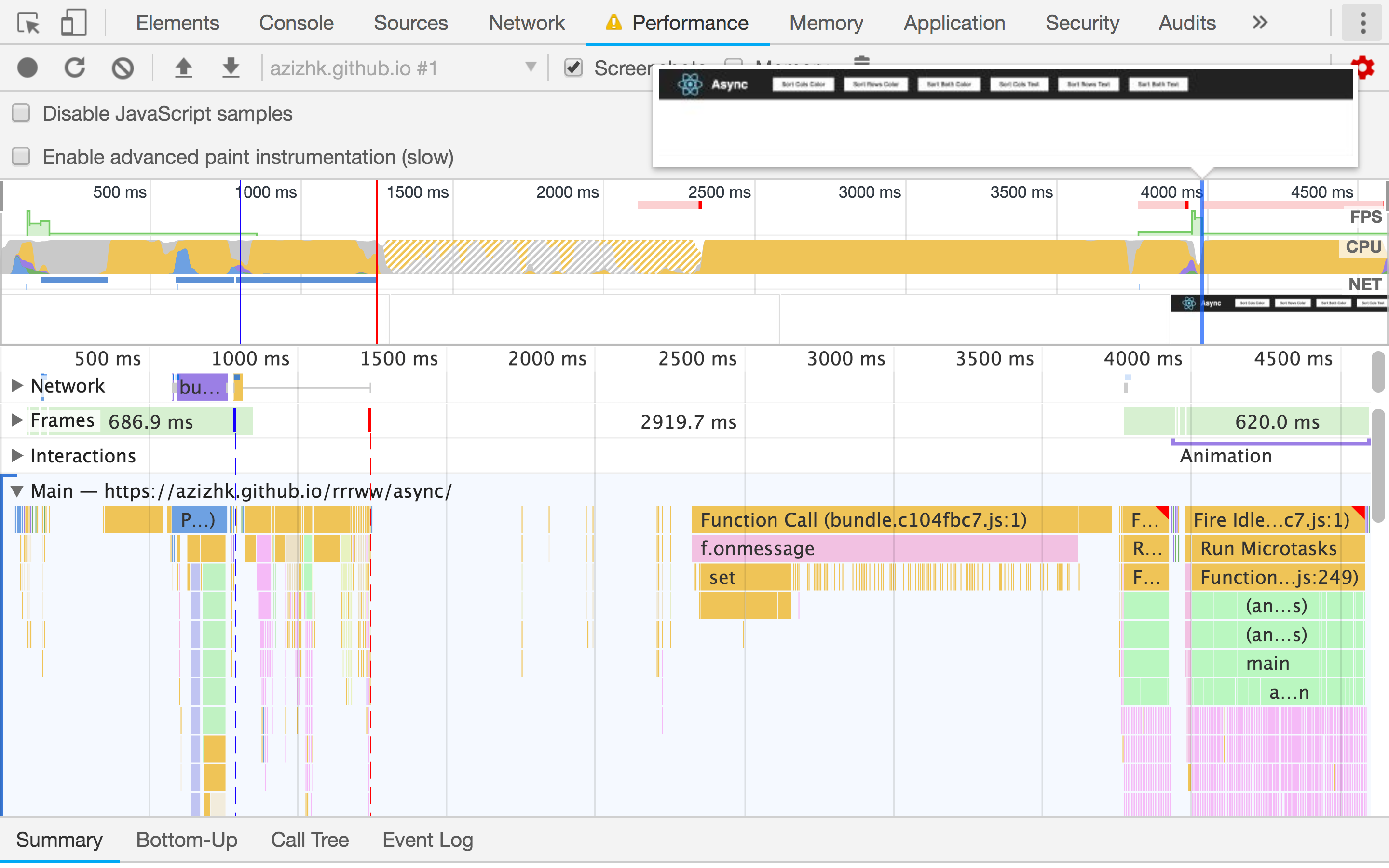
Task: Load profile using upload arrow icon
Action: pyautogui.click(x=184, y=68)
